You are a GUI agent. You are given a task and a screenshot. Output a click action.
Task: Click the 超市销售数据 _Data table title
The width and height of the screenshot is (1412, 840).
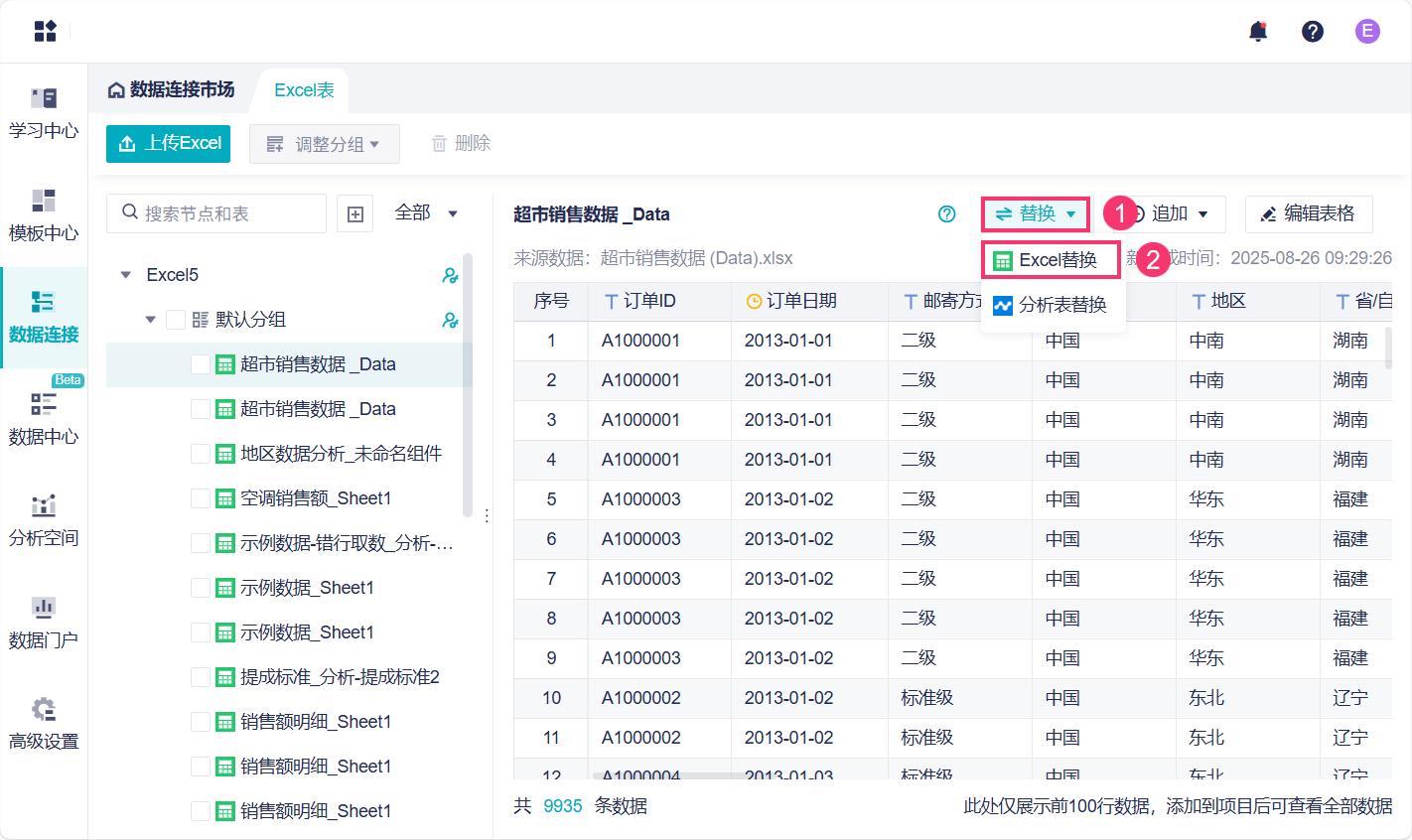tap(592, 214)
